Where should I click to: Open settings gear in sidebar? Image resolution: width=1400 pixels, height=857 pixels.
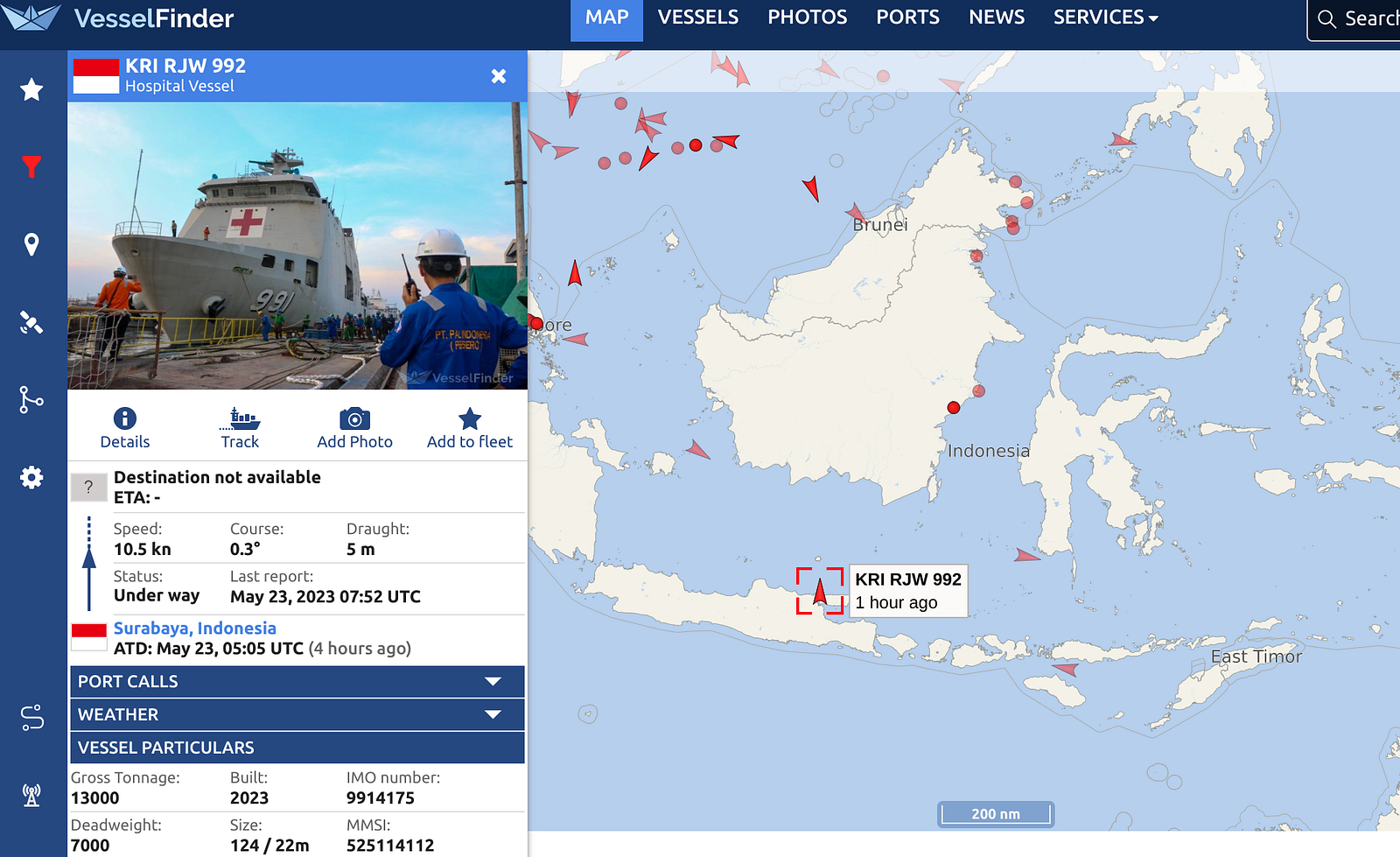click(31, 477)
